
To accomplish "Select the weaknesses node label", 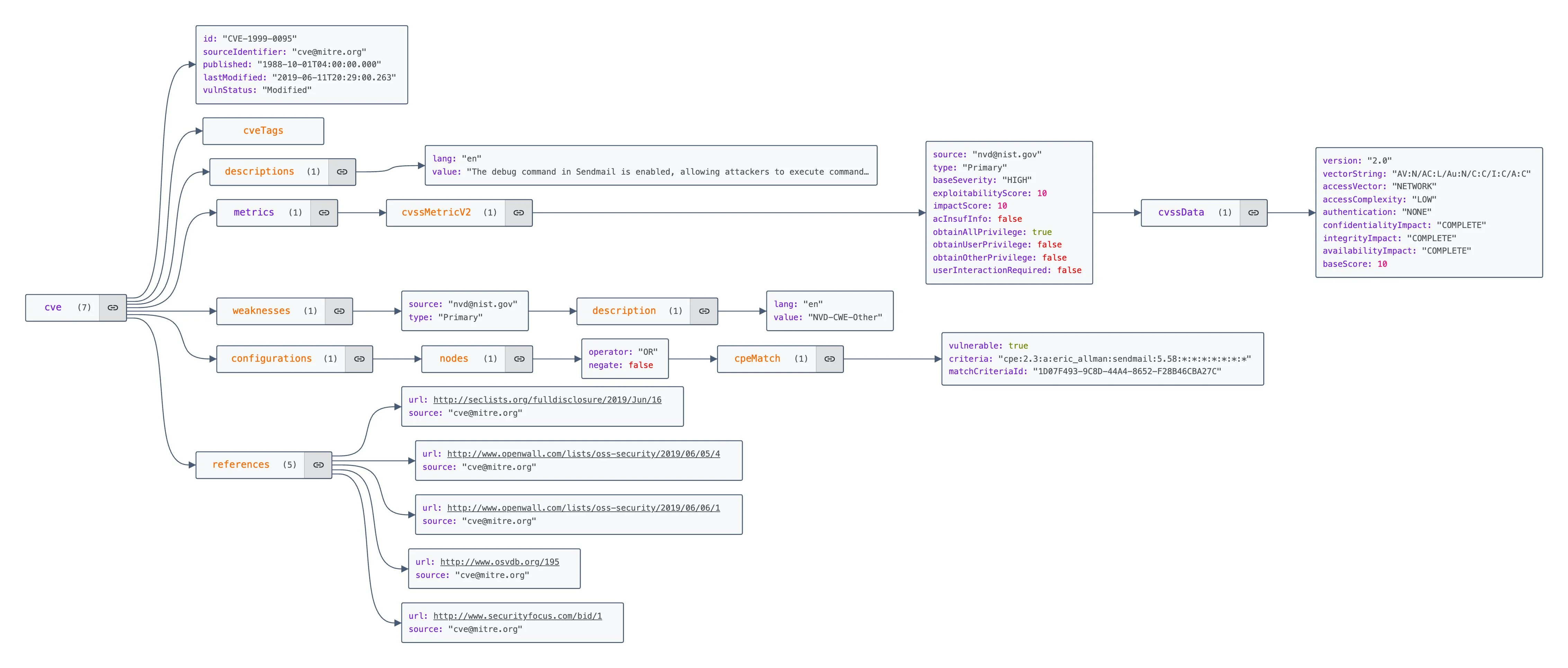I will tap(261, 311).
